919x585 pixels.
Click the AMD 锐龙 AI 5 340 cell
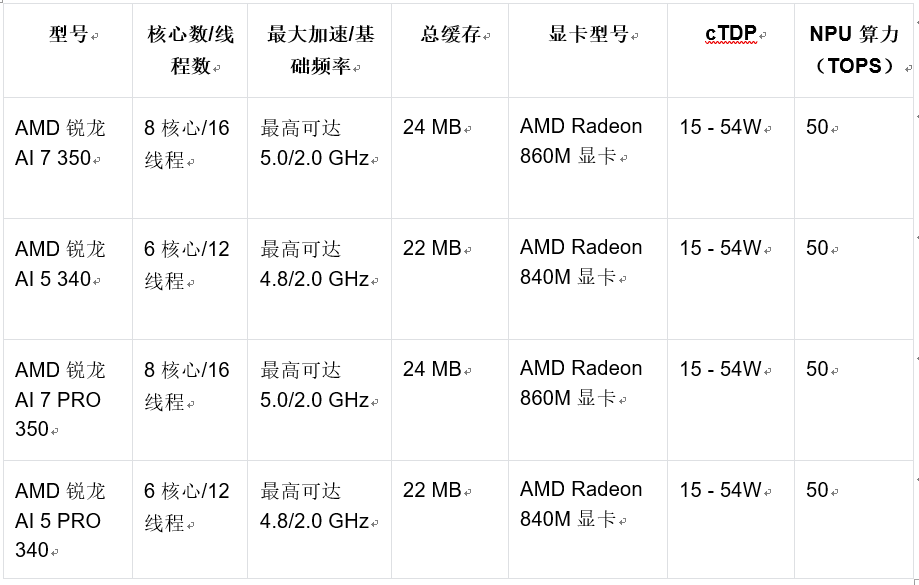[60, 264]
